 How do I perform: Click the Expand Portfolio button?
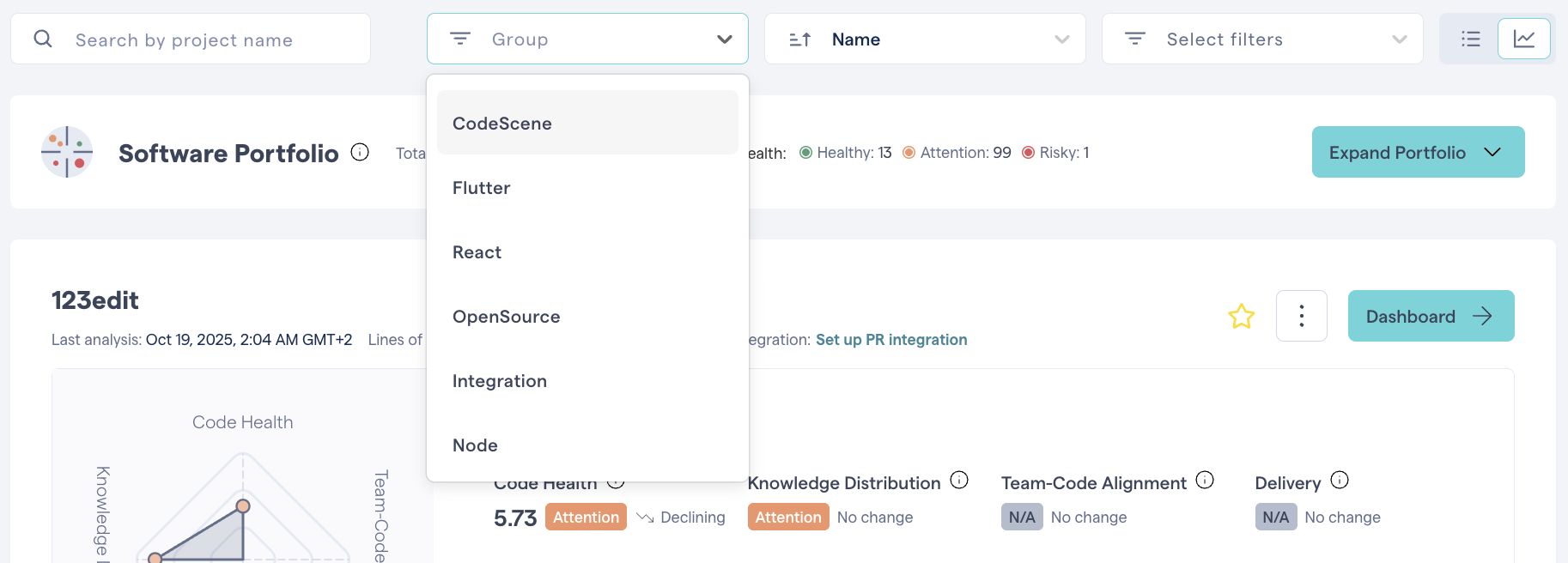1418,152
